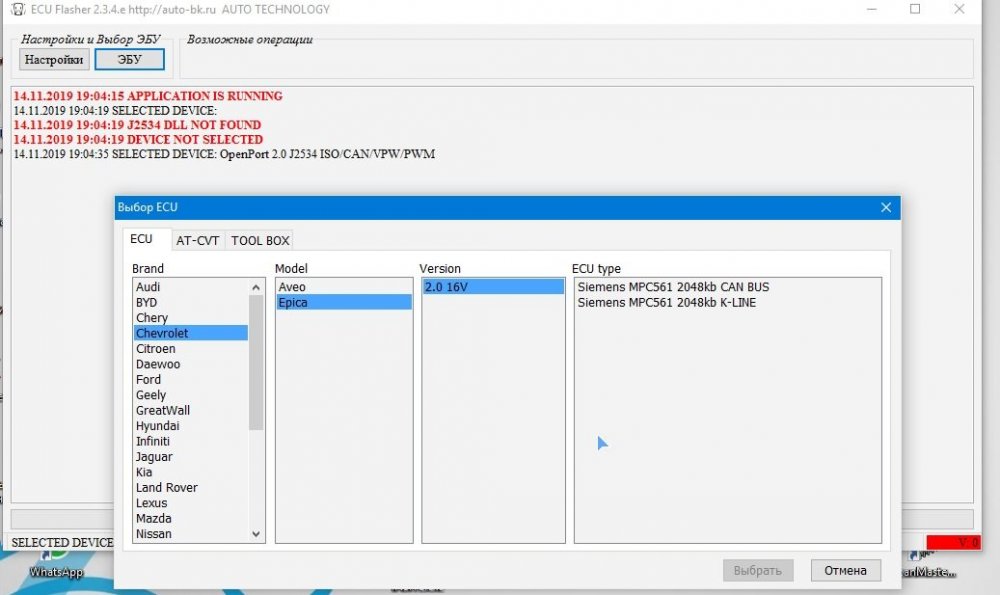Screen dimensions: 1000x595
Task: Select Daewoo brand
Action: pos(191,364)
